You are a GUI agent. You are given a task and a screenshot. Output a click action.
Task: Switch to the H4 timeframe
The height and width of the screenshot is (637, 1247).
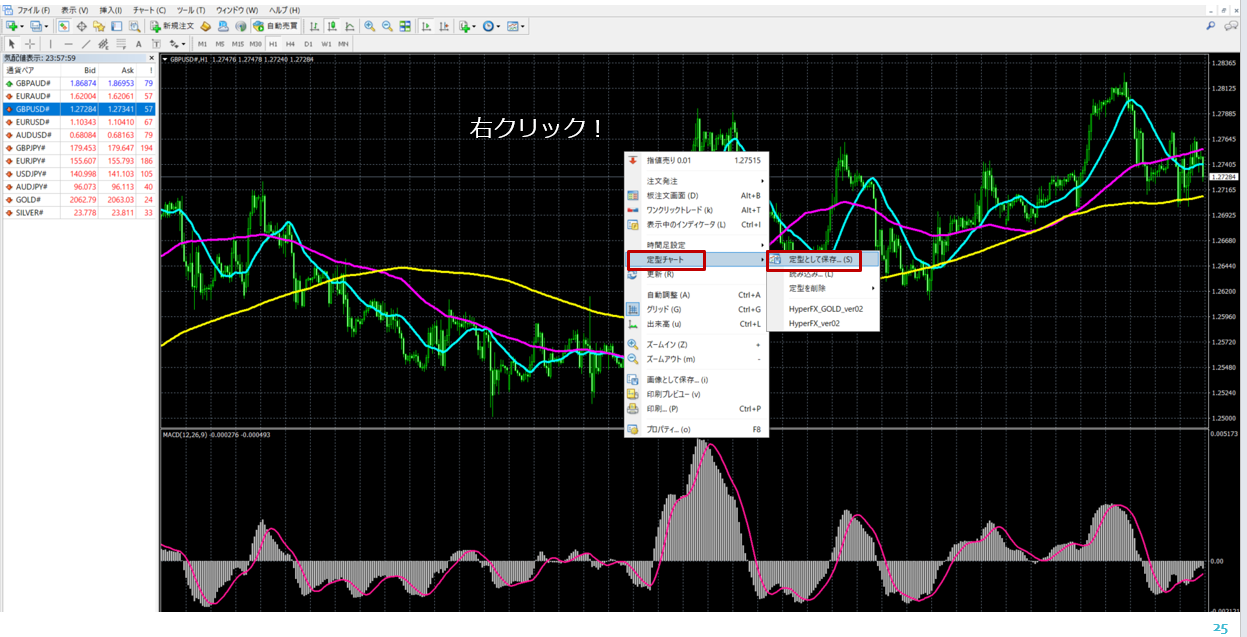coord(290,44)
